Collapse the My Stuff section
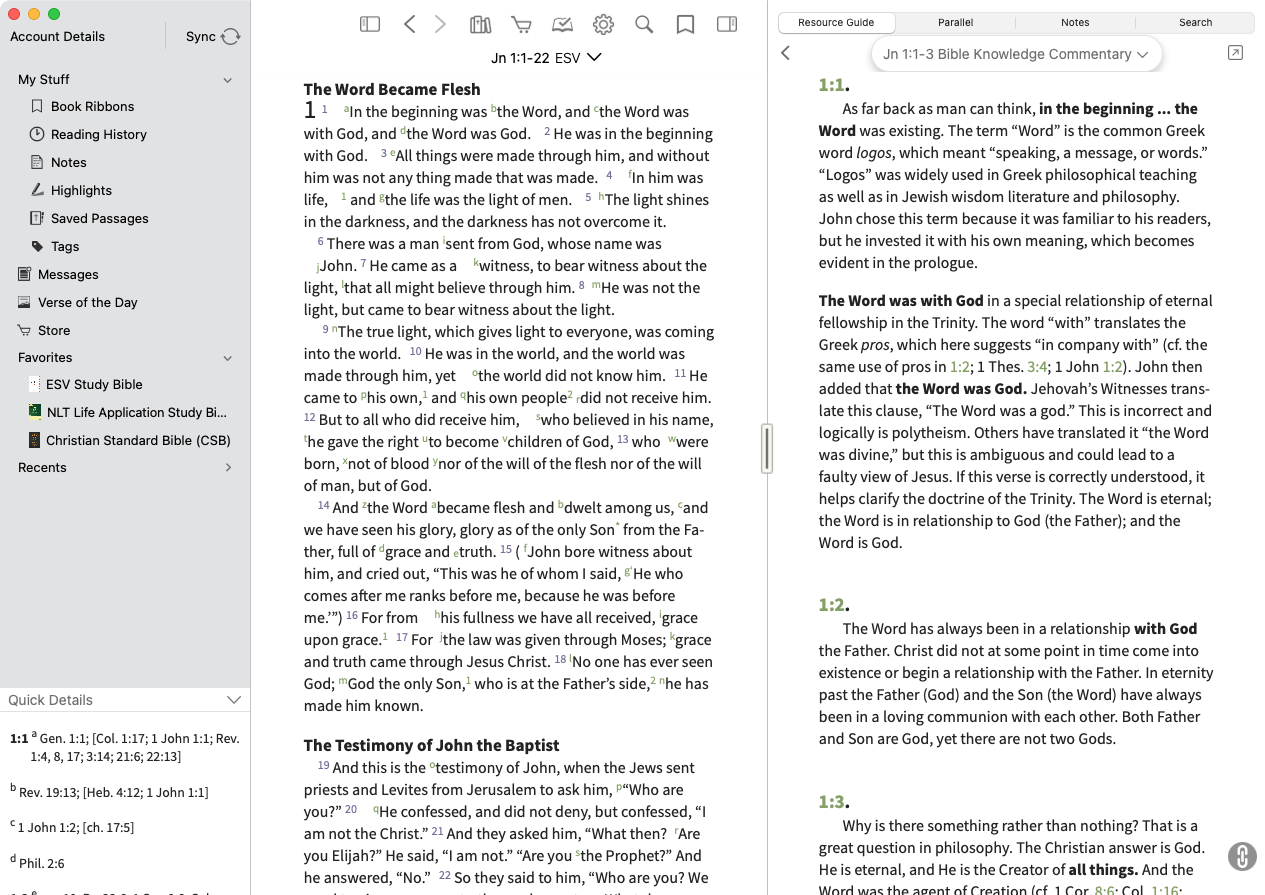1265x895 pixels. coord(227,80)
